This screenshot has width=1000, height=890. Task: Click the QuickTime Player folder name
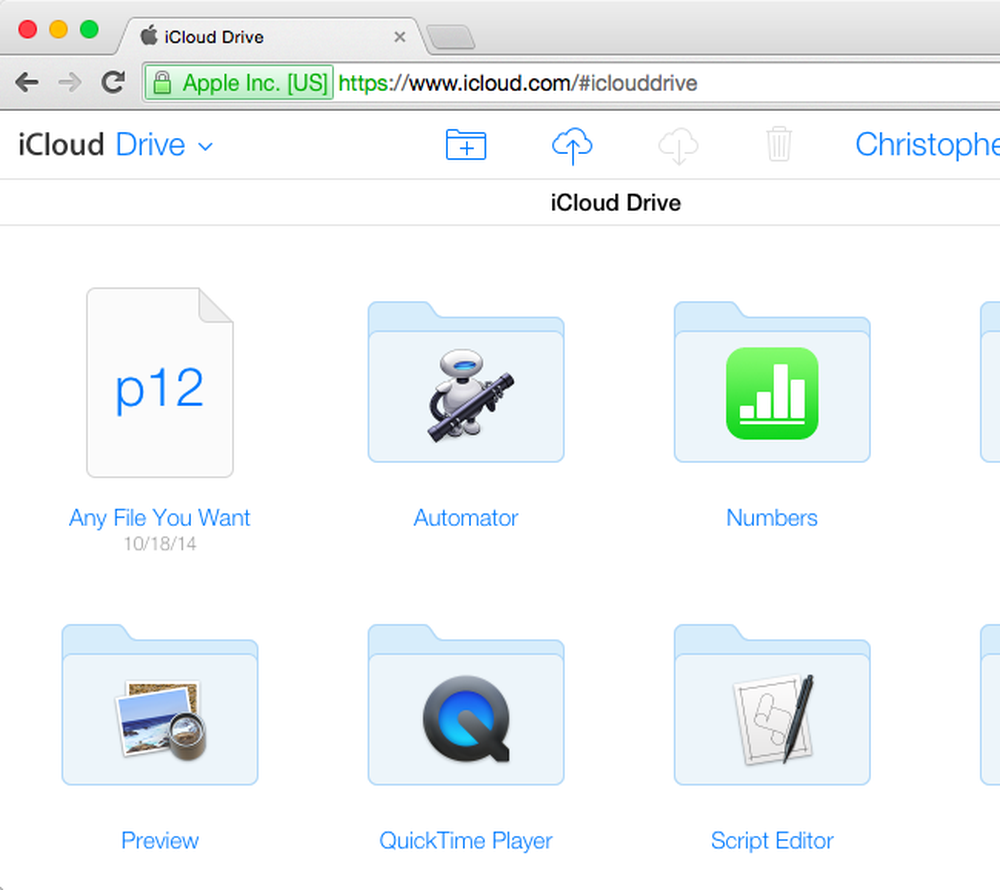pyautogui.click(x=466, y=841)
